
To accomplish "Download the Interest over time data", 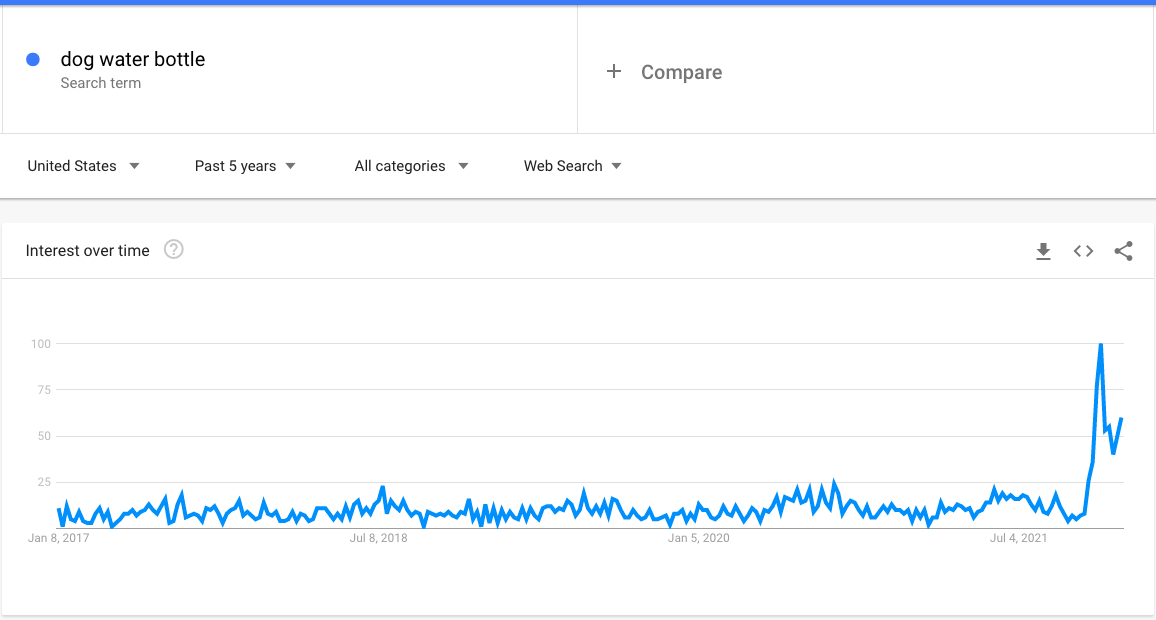I will 1043,251.
